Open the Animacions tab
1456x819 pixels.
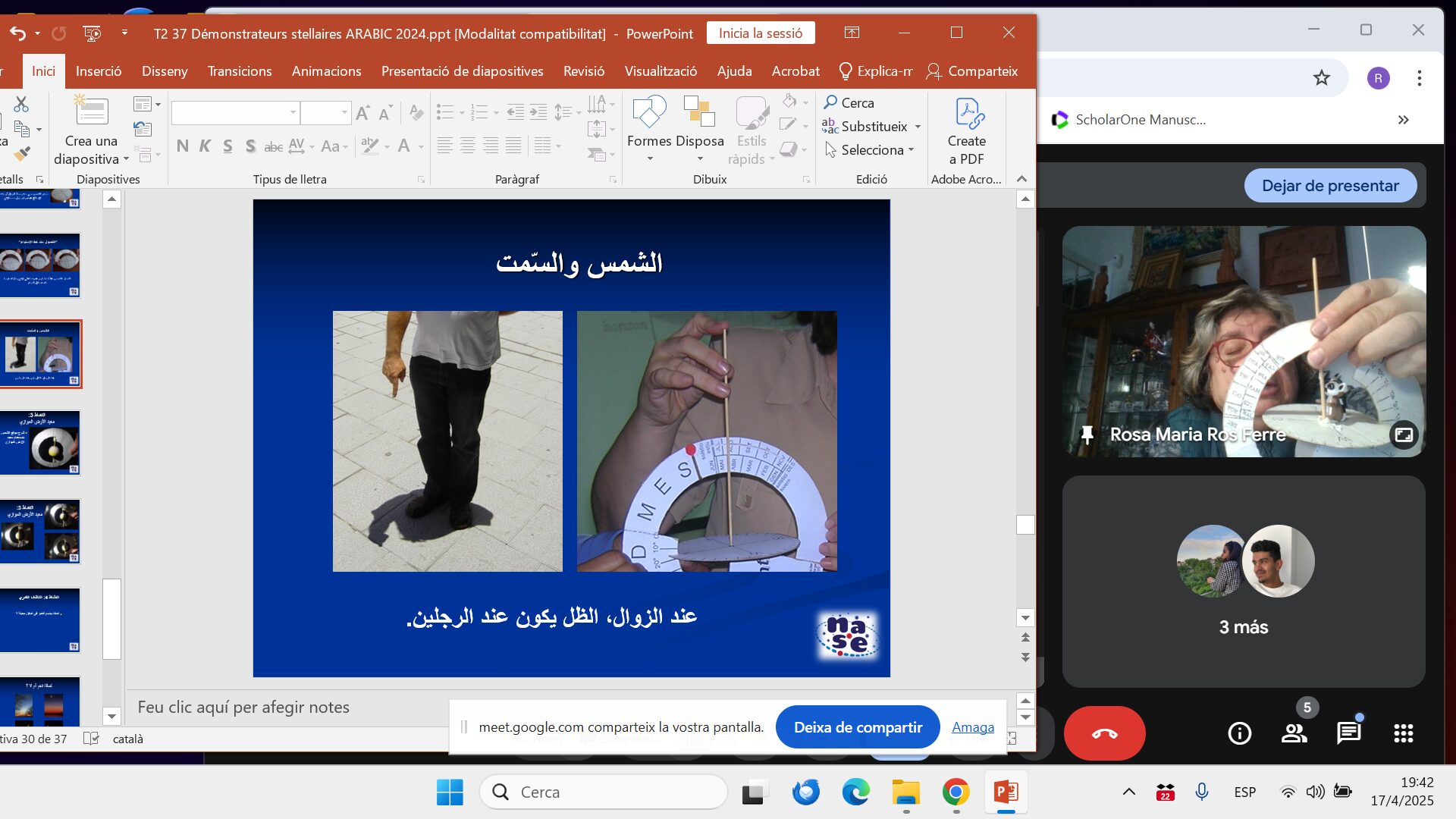pyautogui.click(x=327, y=71)
